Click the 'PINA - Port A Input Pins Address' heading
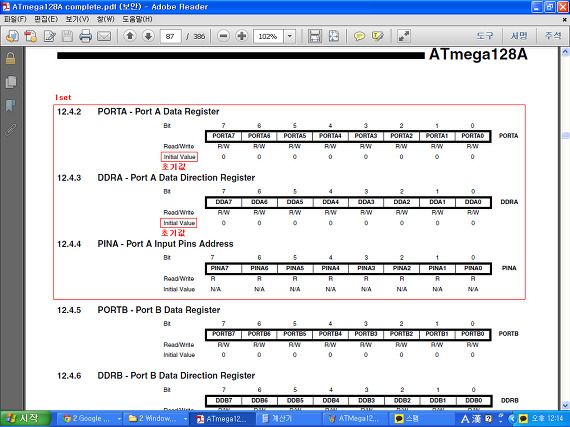570x427 pixels. click(x=165, y=244)
